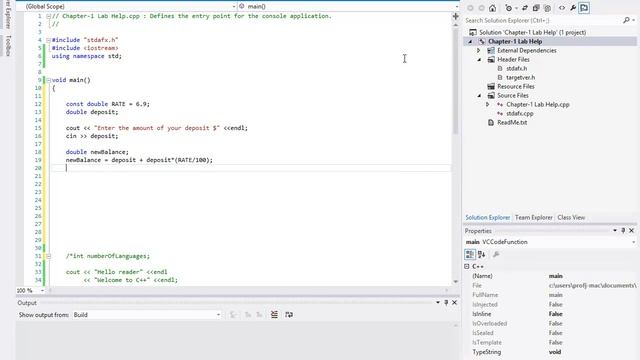The height and width of the screenshot is (360, 640).
Task: Collapse the Source Files folder
Action: [x=479, y=96]
